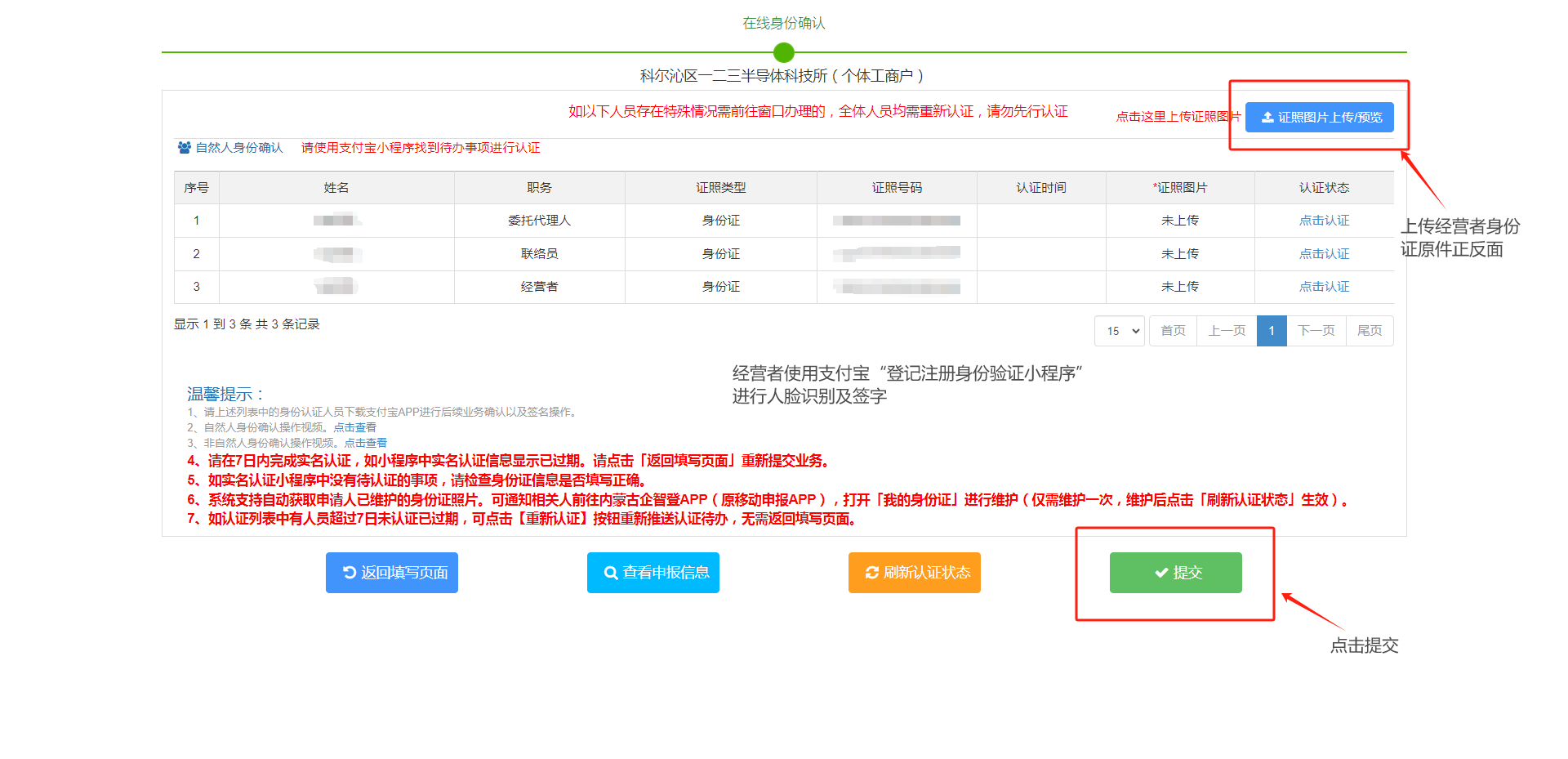The height and width of the screenshot is (759, 1568).
Task: Click the undo arrow icon on 返回填写页面
Action: (350, 573)
